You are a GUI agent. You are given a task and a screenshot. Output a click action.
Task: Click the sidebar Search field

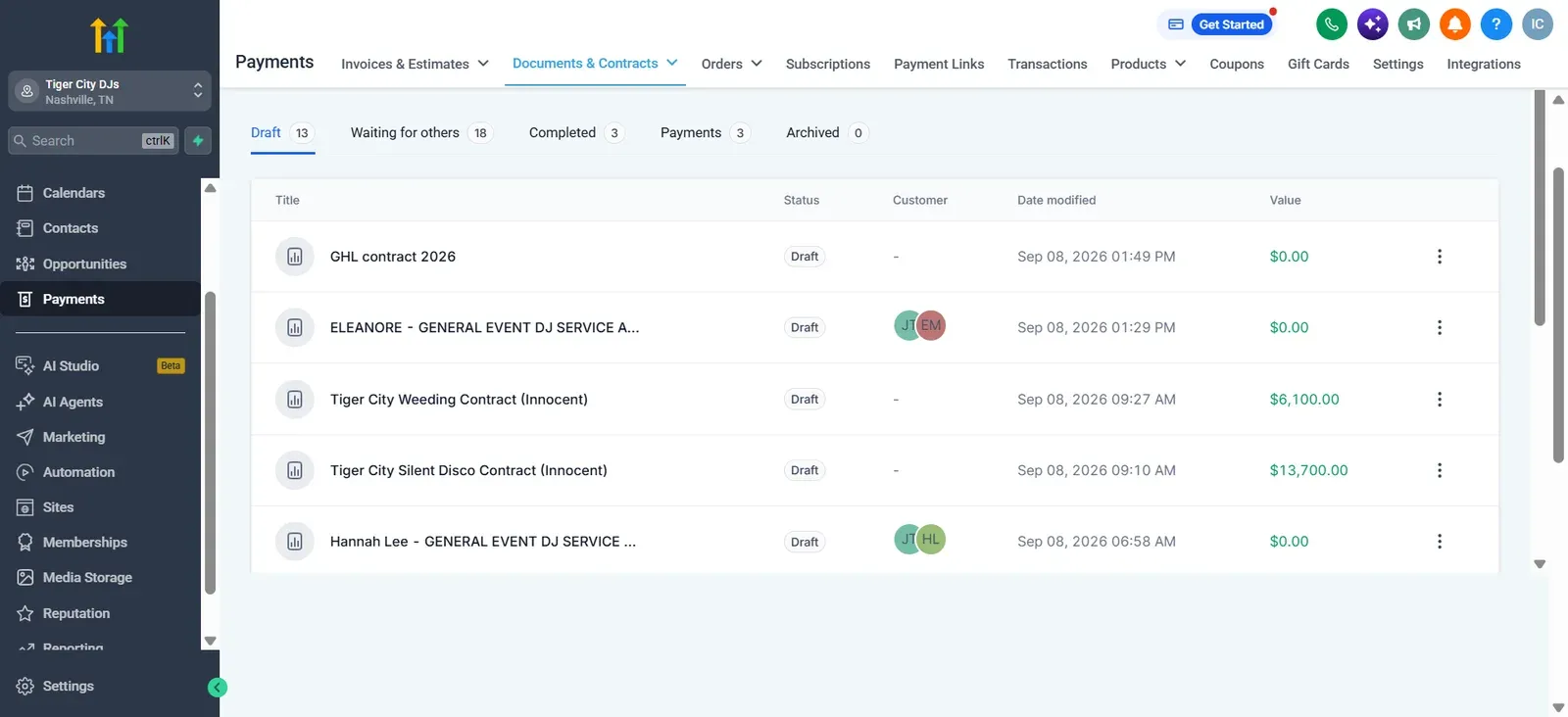click(94, 141)
